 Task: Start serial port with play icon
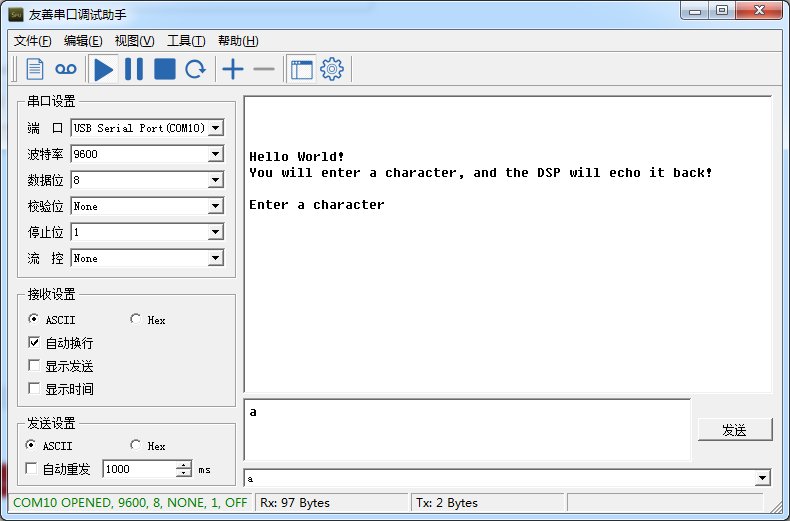pos(104,69)
